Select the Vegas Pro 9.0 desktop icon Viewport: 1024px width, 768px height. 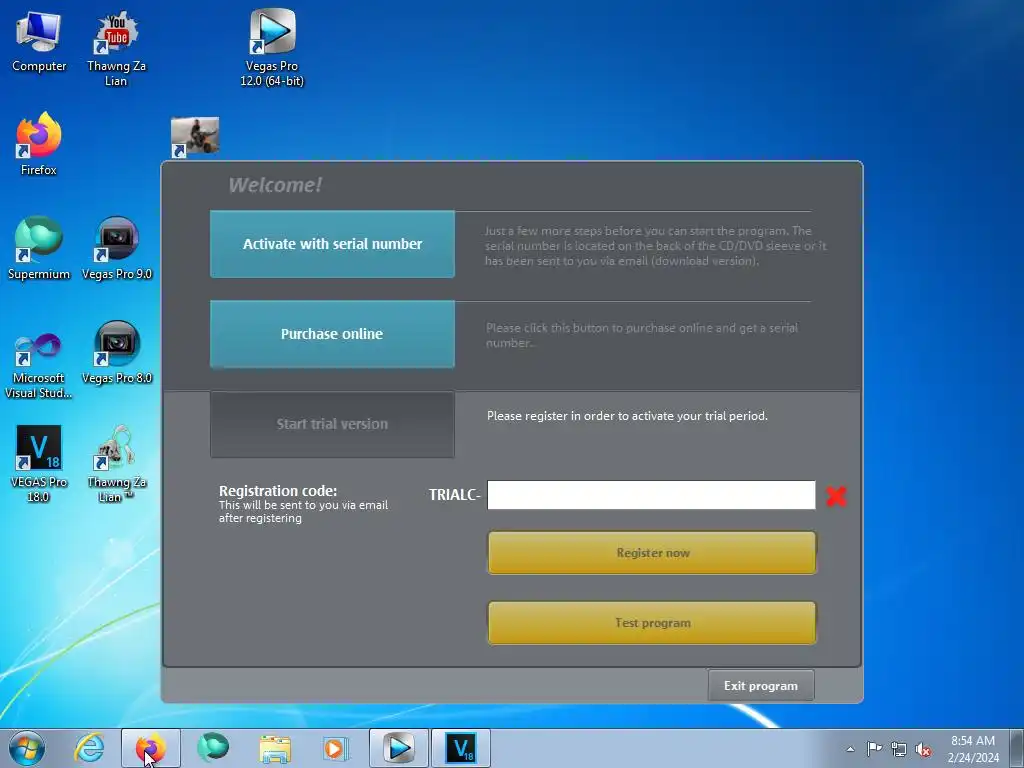coord(116,248)
